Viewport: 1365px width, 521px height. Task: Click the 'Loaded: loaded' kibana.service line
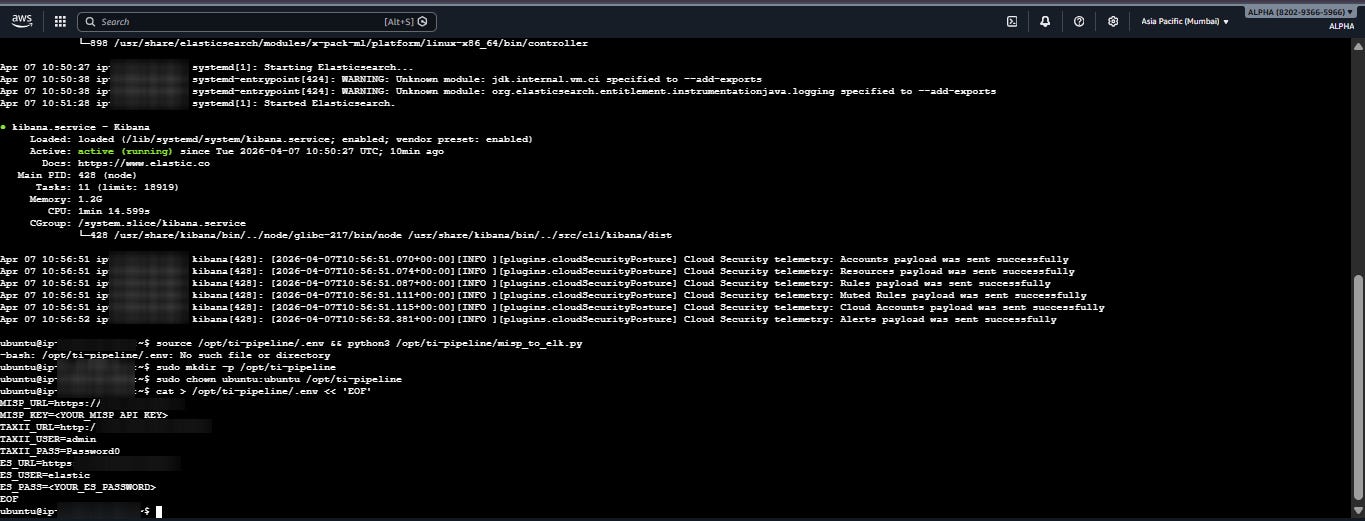(281, 139)
